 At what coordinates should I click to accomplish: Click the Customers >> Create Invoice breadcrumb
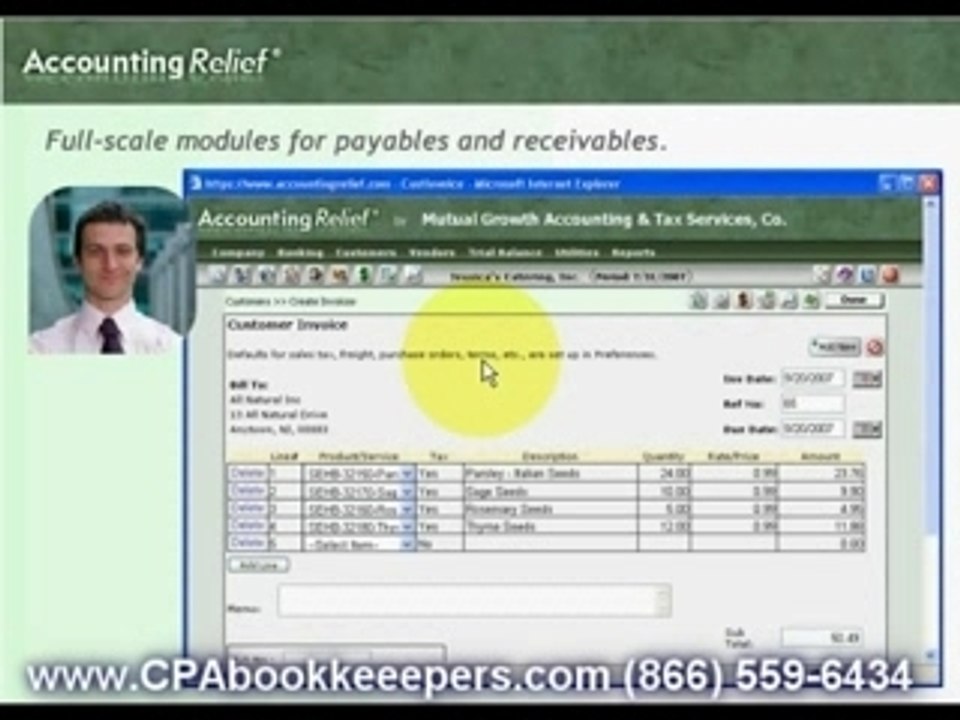pos(290,301)
